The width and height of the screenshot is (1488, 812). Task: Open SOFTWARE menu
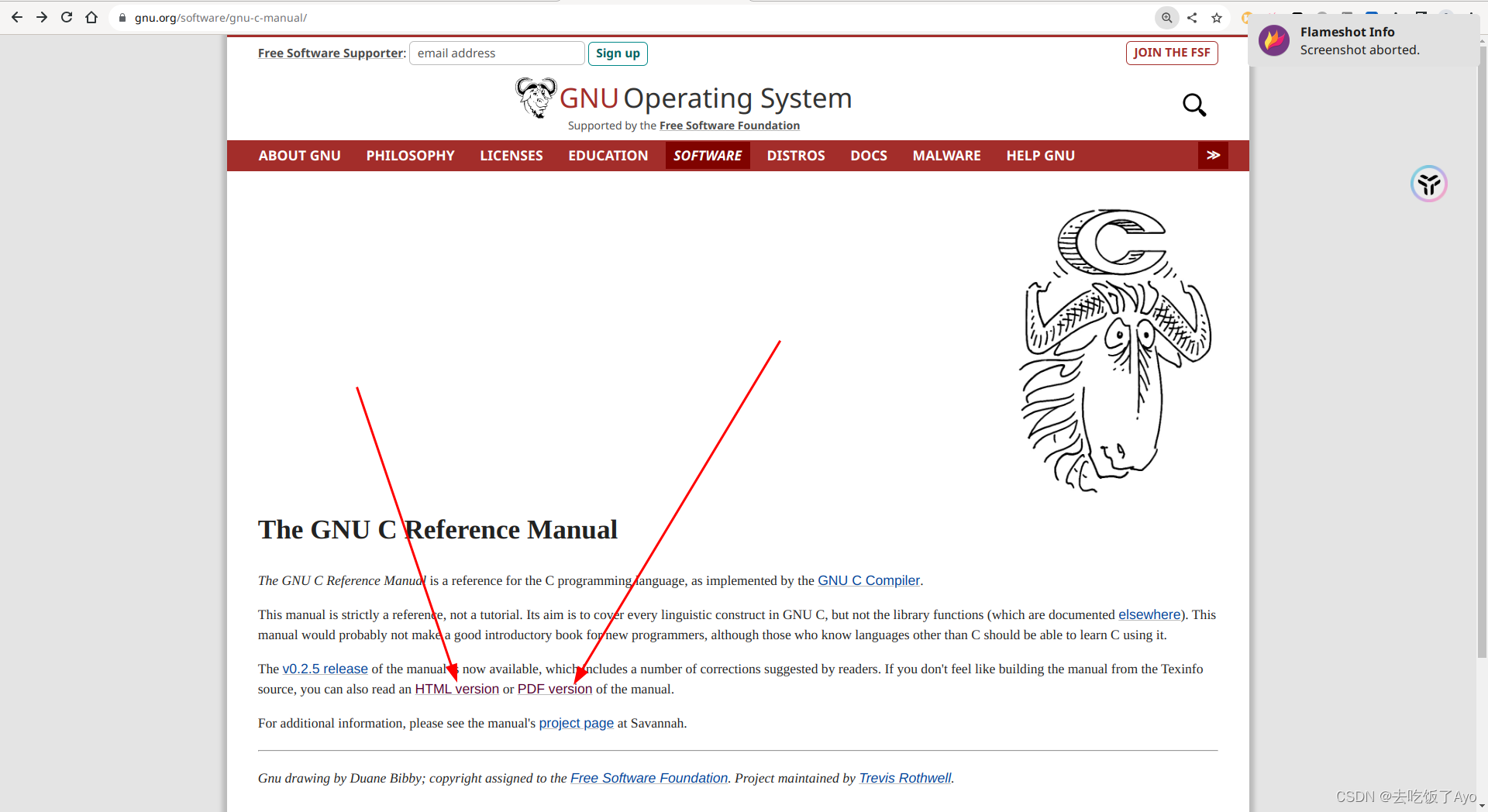(708, 156)
